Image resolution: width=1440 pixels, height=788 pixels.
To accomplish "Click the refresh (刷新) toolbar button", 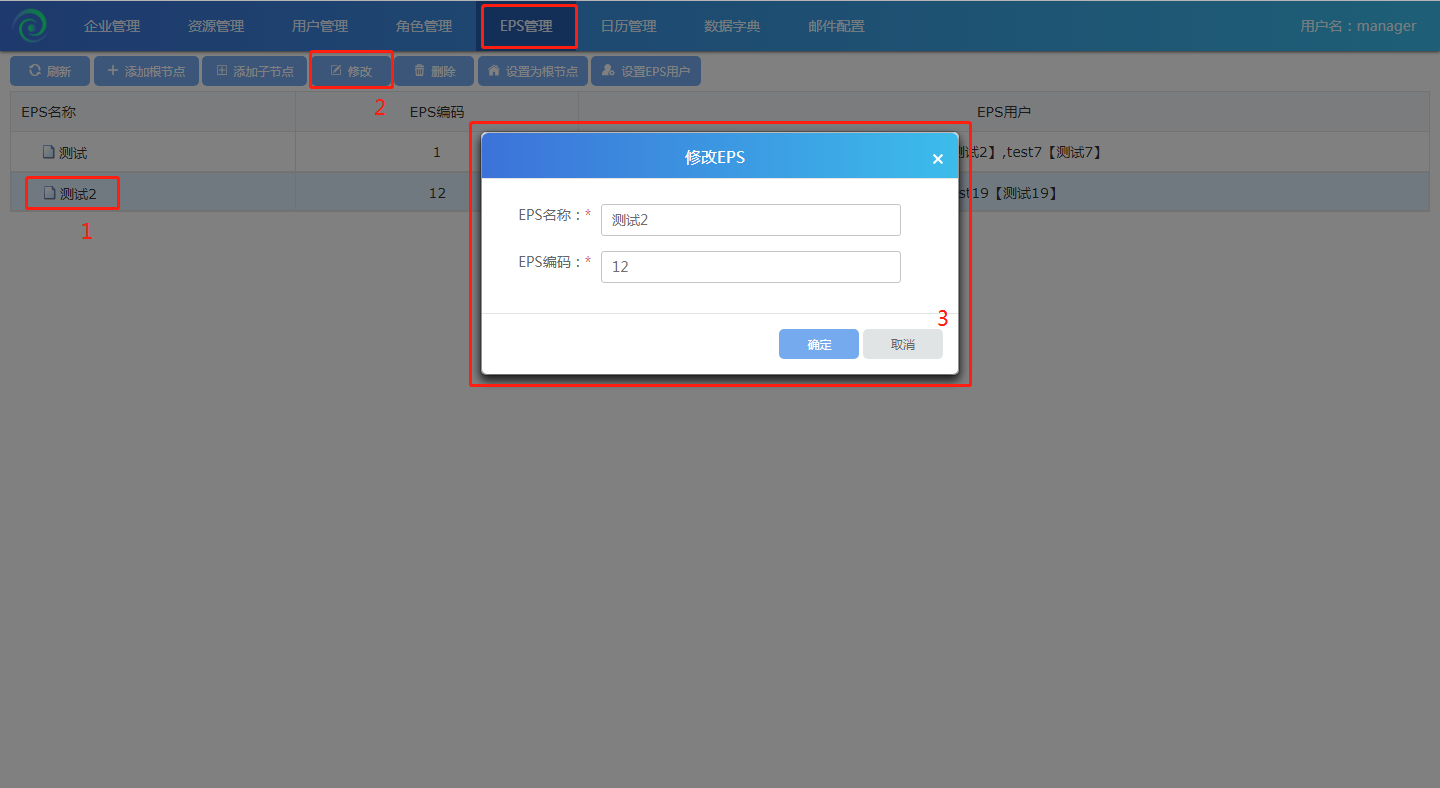I will pos(50,71).
